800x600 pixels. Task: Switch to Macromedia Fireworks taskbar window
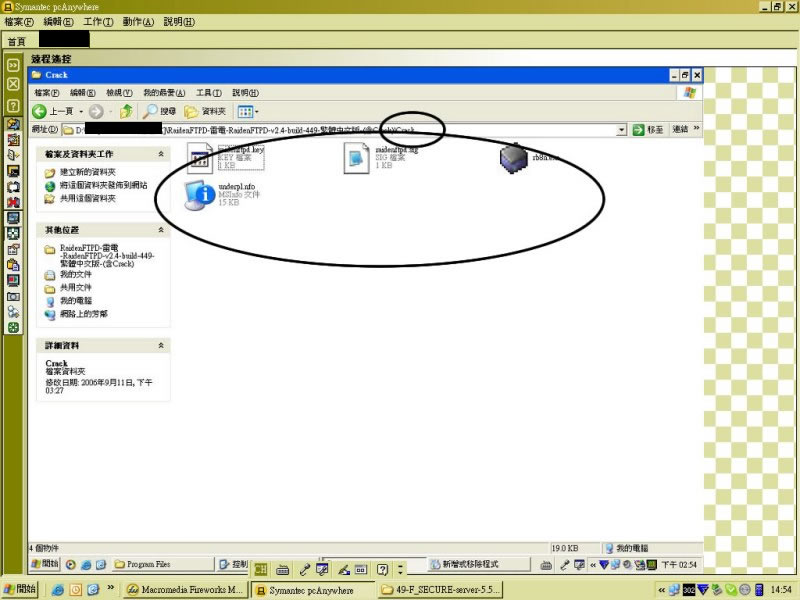click(x=186, y=589)
